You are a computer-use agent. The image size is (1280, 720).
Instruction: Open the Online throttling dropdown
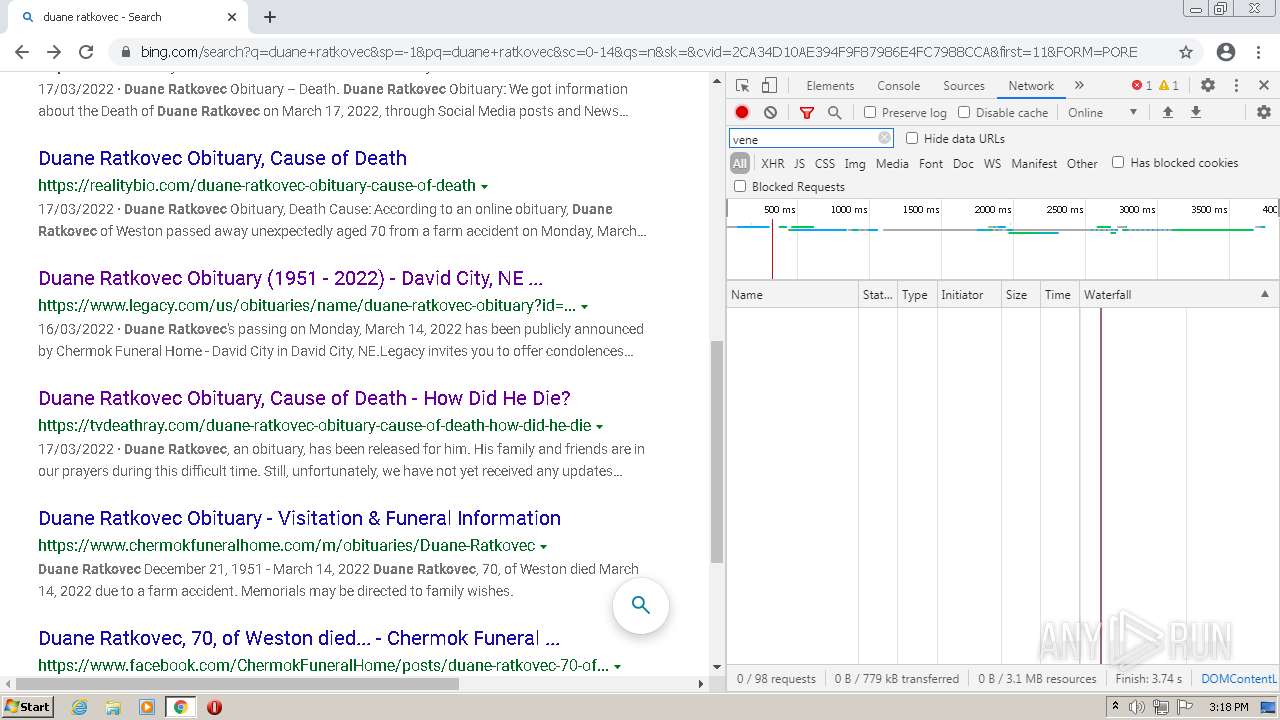tap(1103, 113)
